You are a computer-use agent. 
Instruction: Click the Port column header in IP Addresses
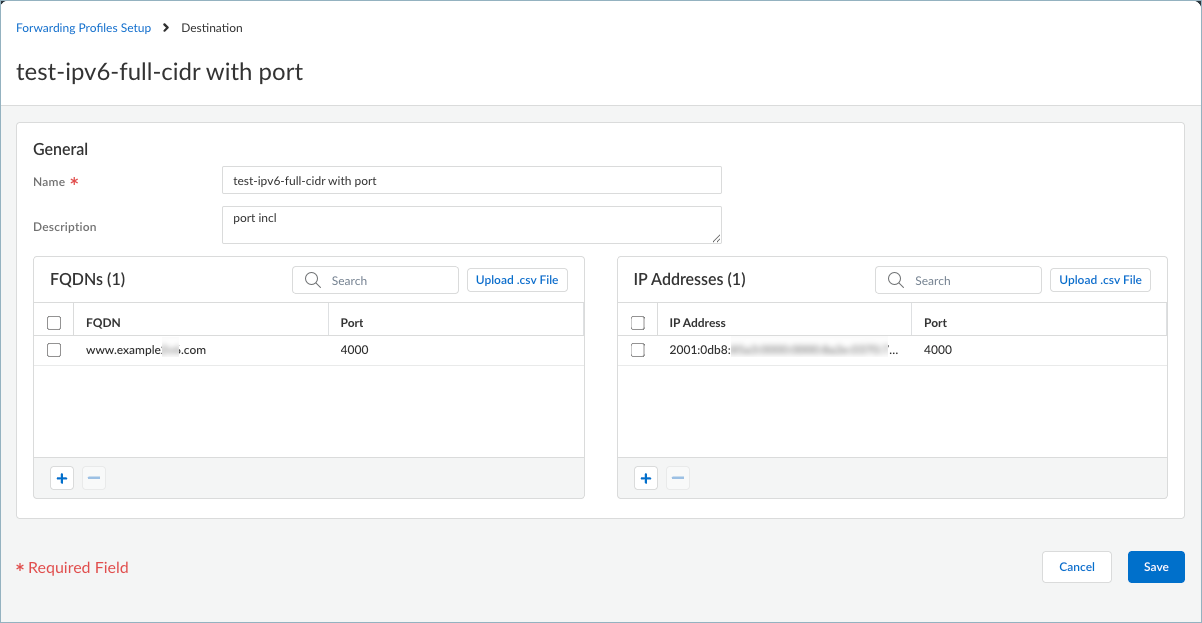(x=935, y=322)
